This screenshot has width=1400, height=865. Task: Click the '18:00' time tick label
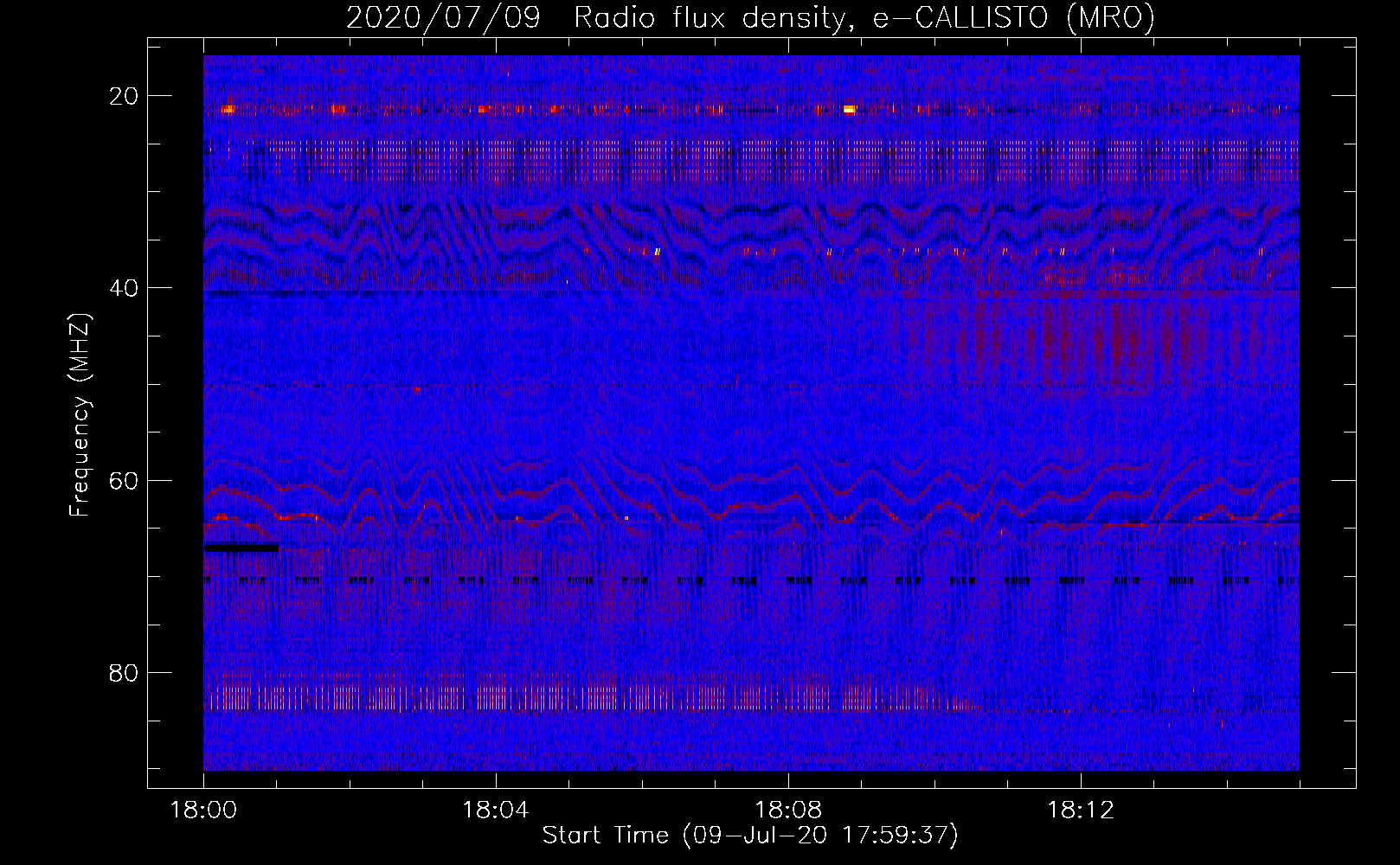pos(204,811)
